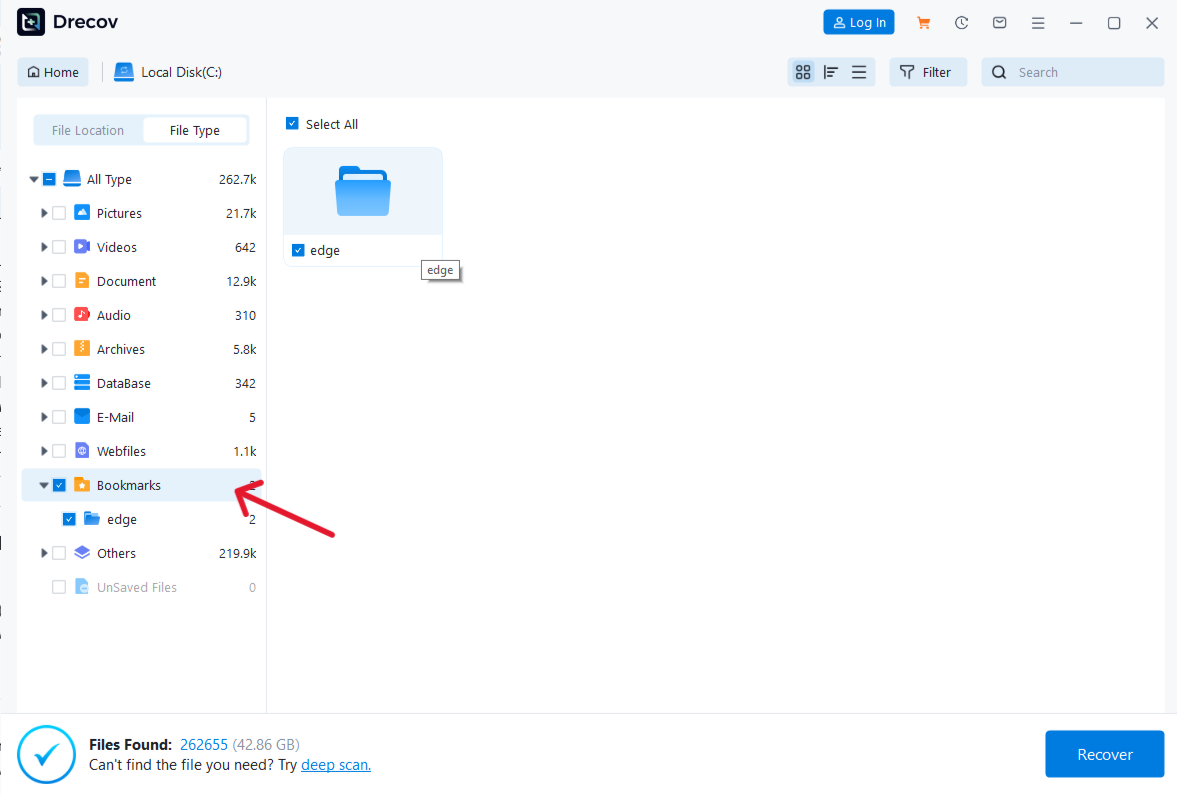The image size is (1177, 794).
Task: Collapse the Bookmarks tree node
Action: click(x=44, y=484)
